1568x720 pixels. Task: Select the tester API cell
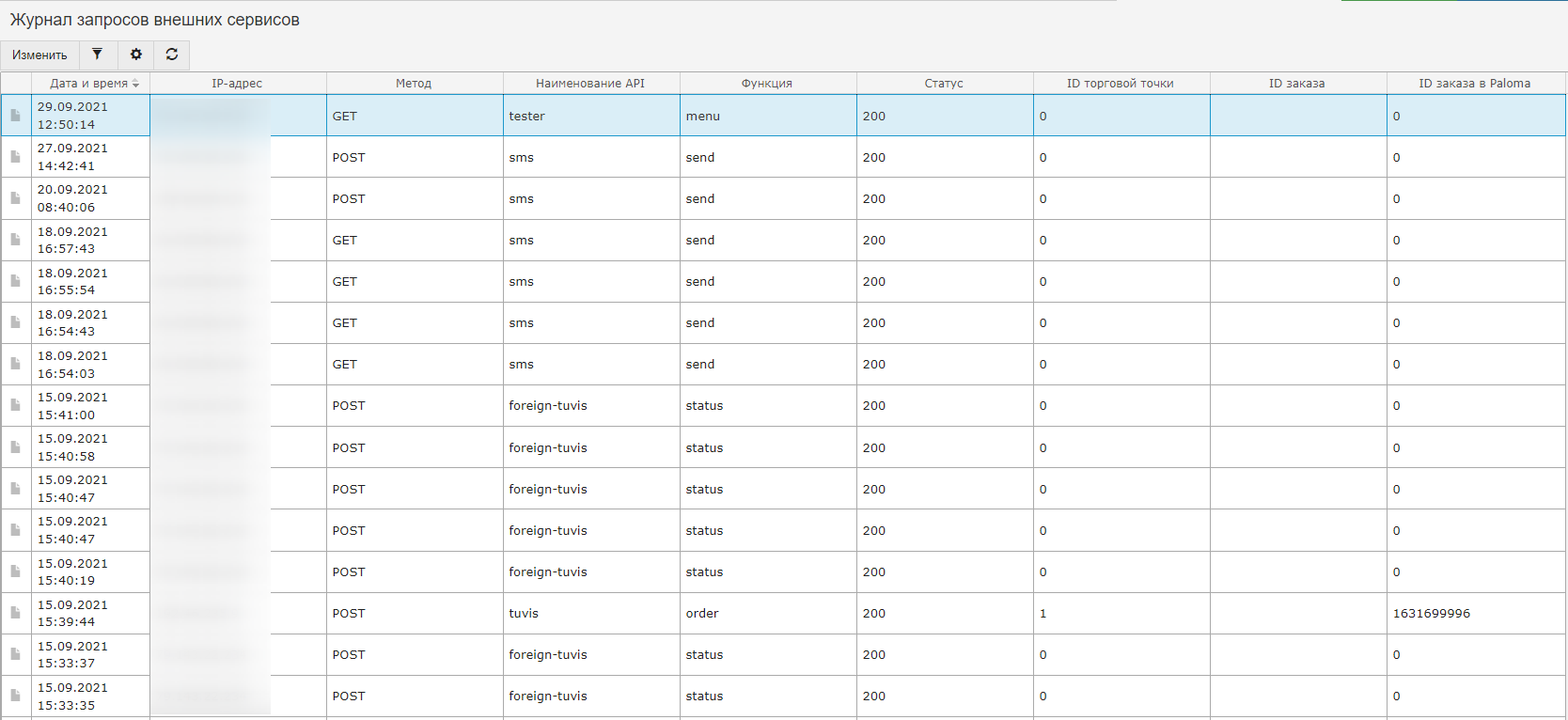pyautogui.click(x=526, y=117)
